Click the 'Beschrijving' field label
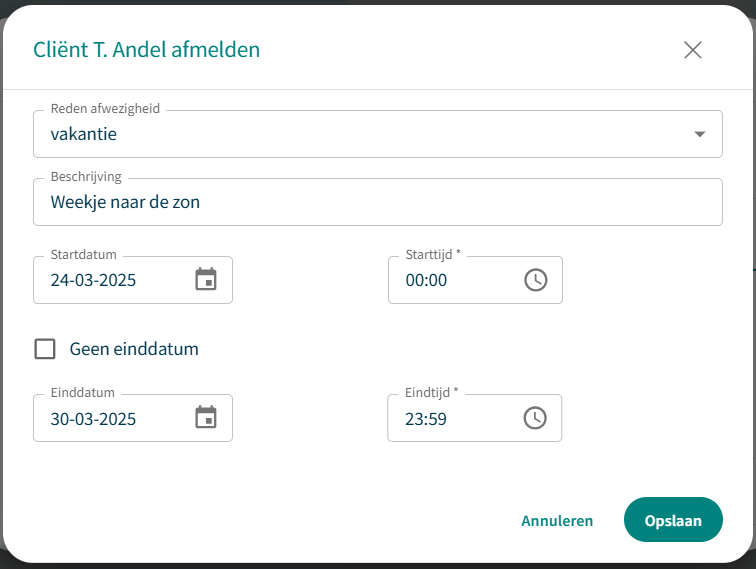The width and height of the screenshot is (756, 569). [86, 176]
